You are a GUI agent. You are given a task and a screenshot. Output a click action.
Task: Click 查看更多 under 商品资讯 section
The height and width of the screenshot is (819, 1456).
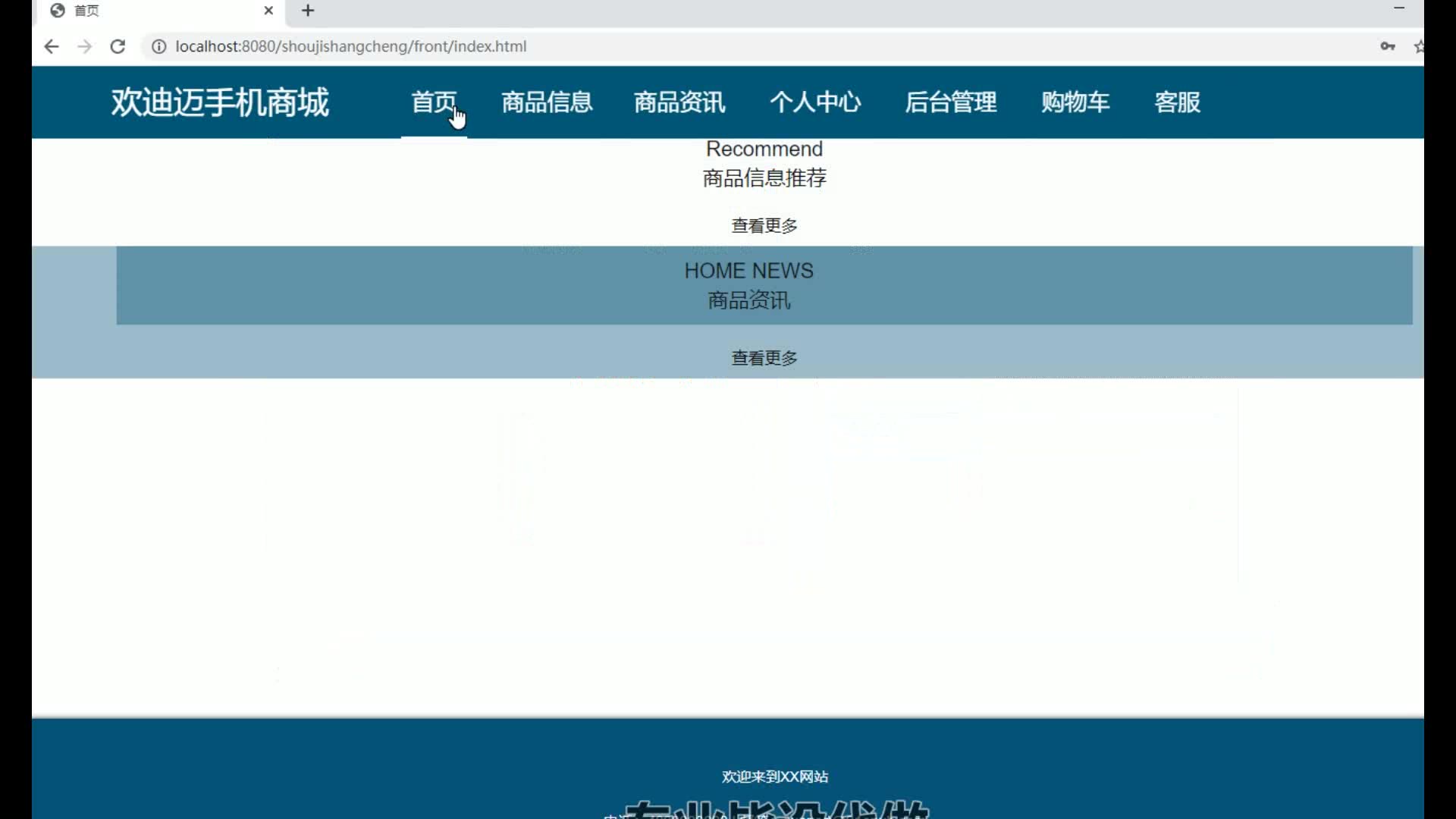[764, 357]
